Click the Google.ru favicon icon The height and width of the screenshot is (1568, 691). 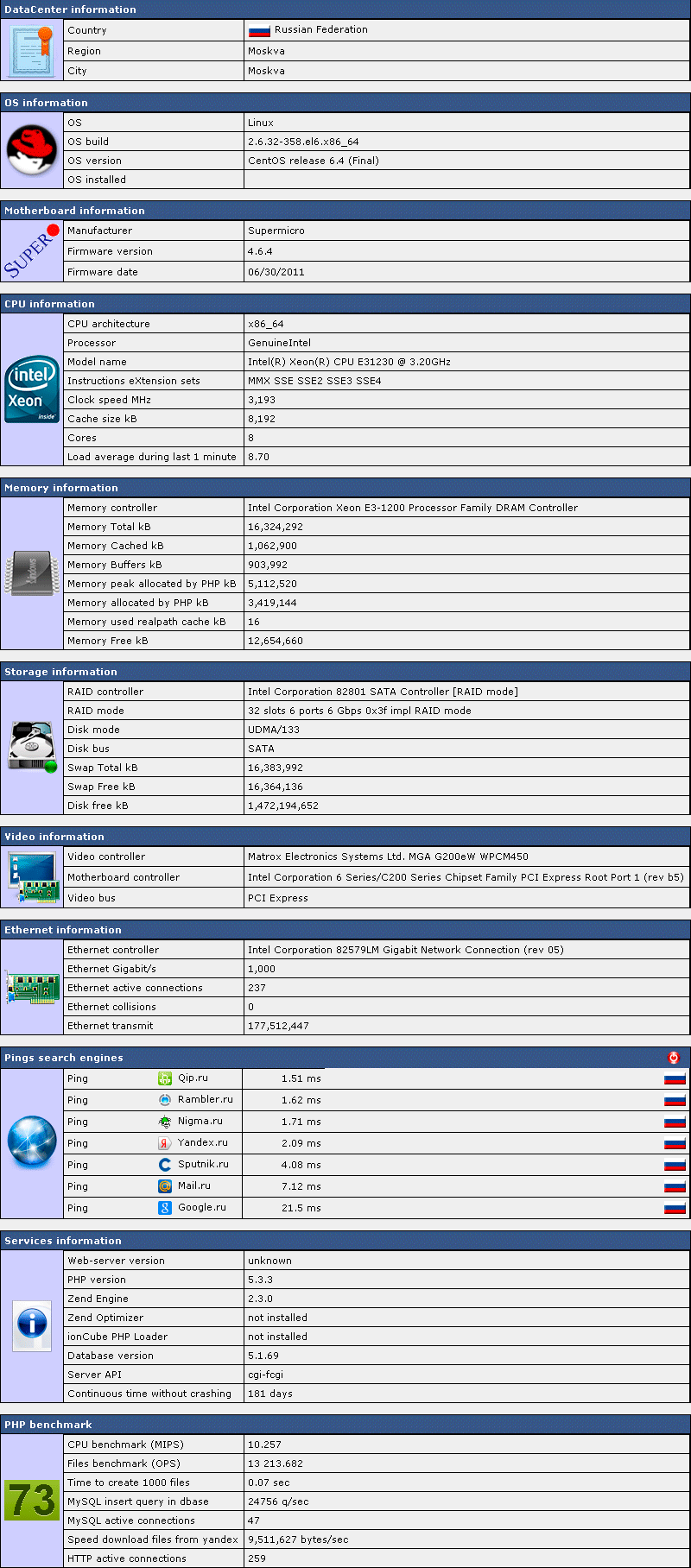pos(165,1208)
